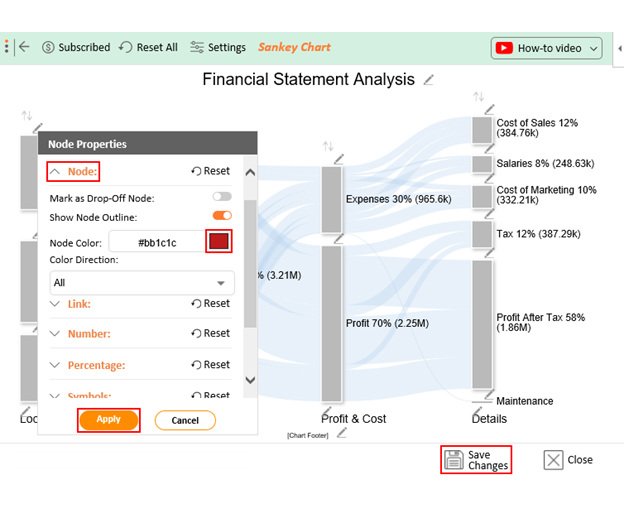The width and height of the screenshot is (624, 507).
Task: Click the Salaries 8% (248.63k) label
Action: pyautogui.click(x=545, y=164)
